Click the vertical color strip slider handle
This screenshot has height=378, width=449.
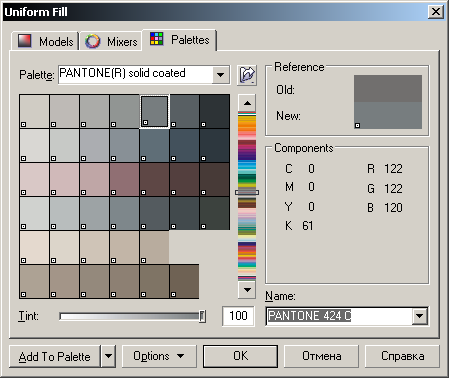coord(247,192)
